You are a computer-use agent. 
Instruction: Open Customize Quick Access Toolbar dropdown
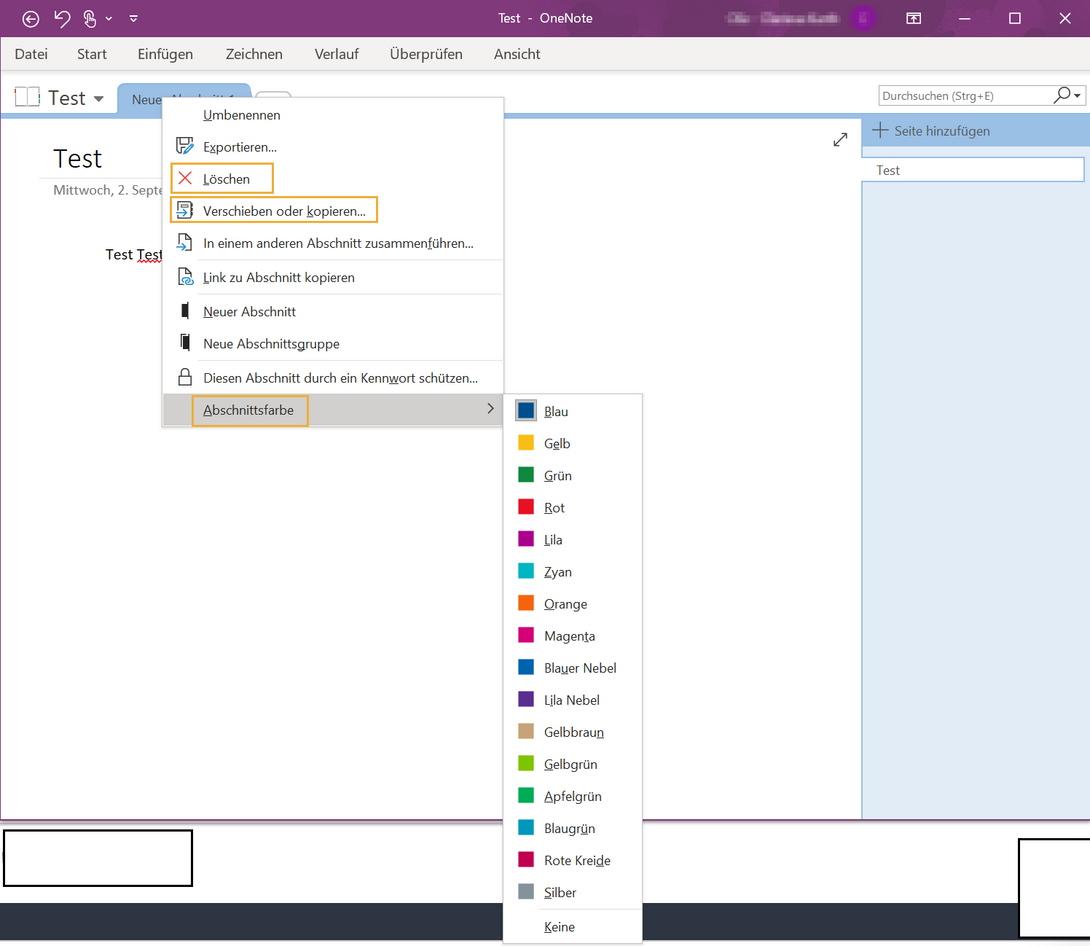coord(133,18)
